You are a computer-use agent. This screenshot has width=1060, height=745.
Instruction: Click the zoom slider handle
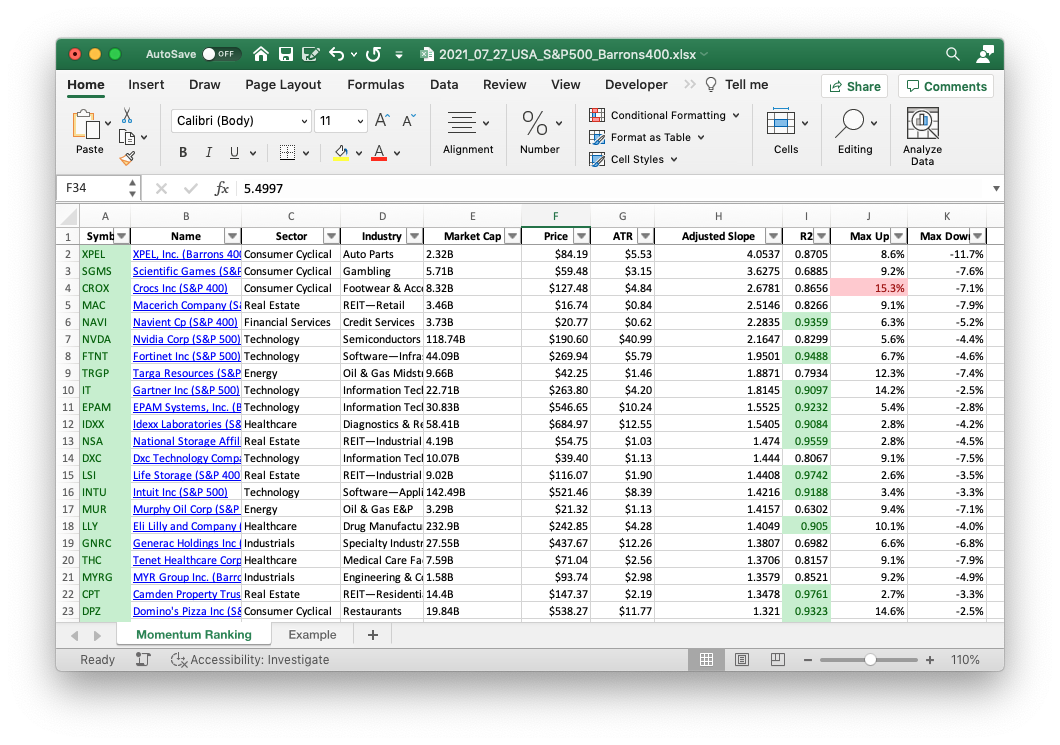(x=870, y=660)
